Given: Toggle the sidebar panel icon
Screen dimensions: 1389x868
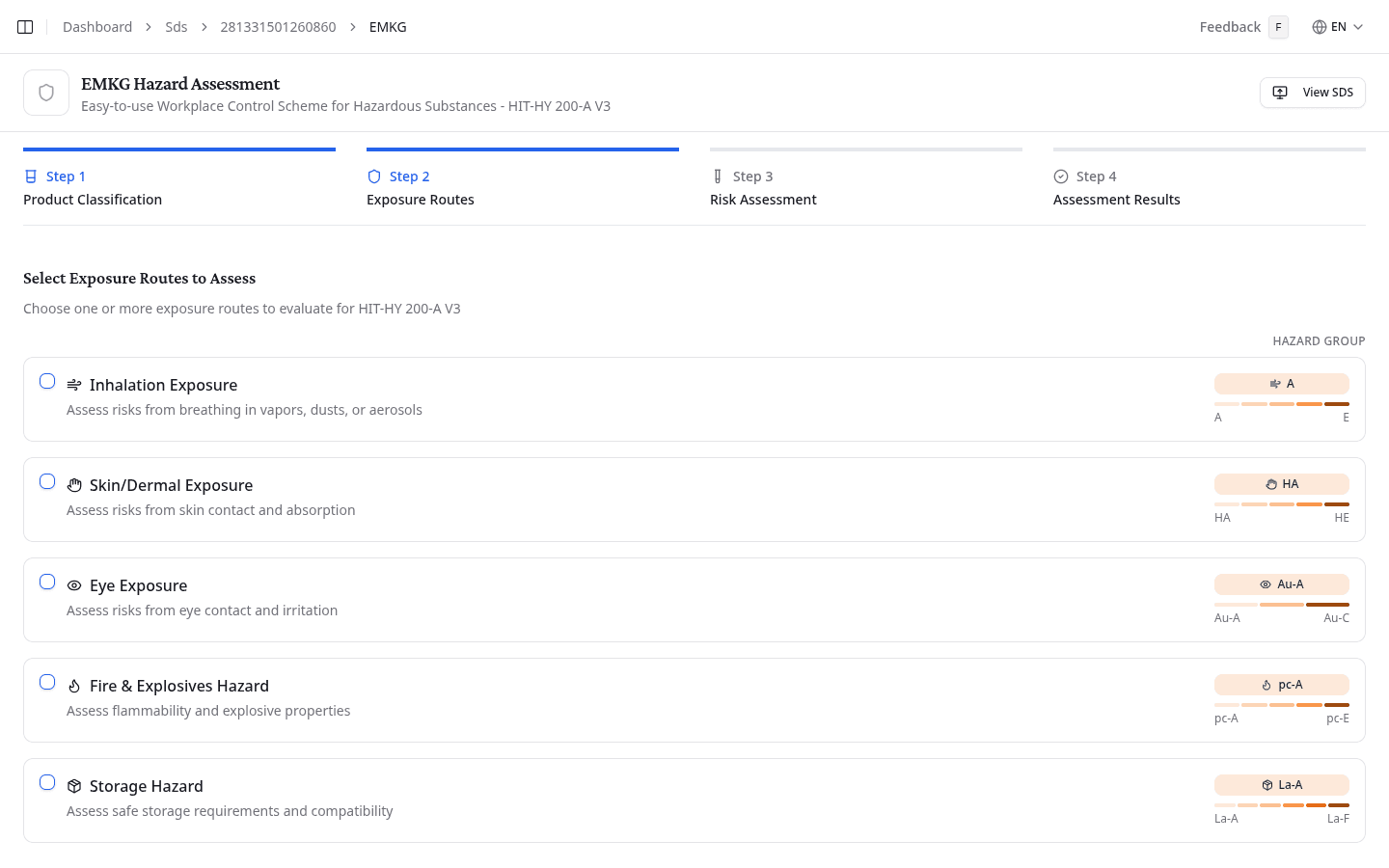Looking at the screenshot, I should click(x=25, y=27).
